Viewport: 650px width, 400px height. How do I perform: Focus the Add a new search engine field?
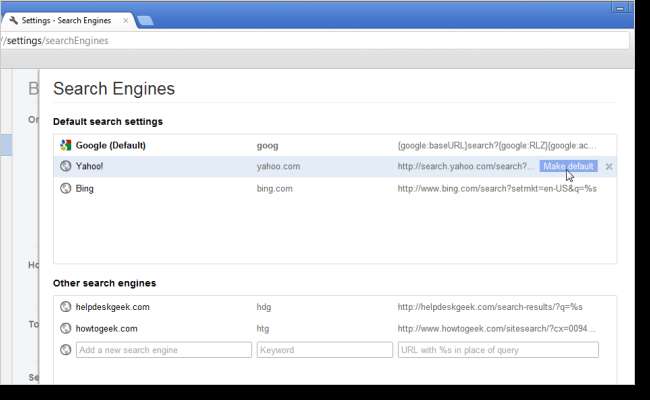click(x=164, y=350)
